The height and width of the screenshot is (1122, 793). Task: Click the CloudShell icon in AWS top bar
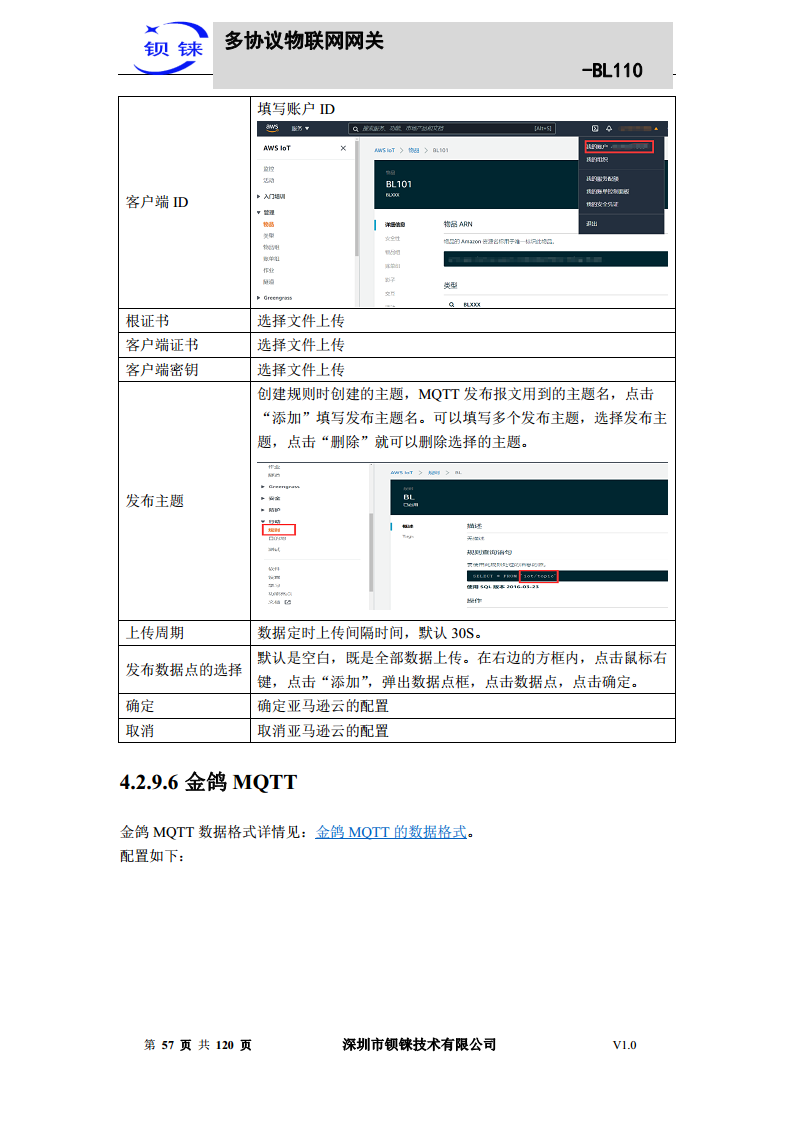tap(595, 129)
